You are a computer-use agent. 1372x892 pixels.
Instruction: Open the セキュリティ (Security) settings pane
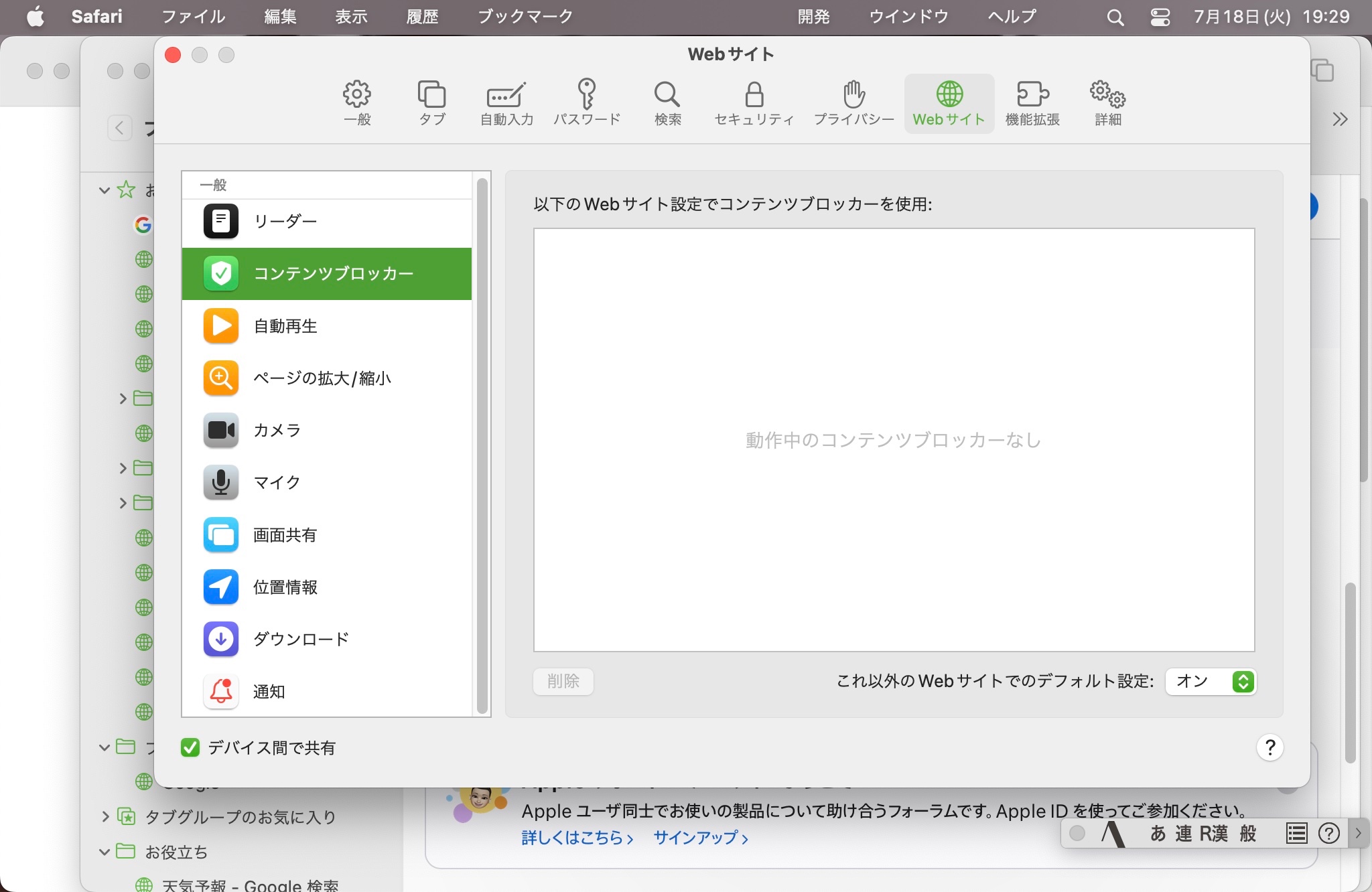click(754, 102)
